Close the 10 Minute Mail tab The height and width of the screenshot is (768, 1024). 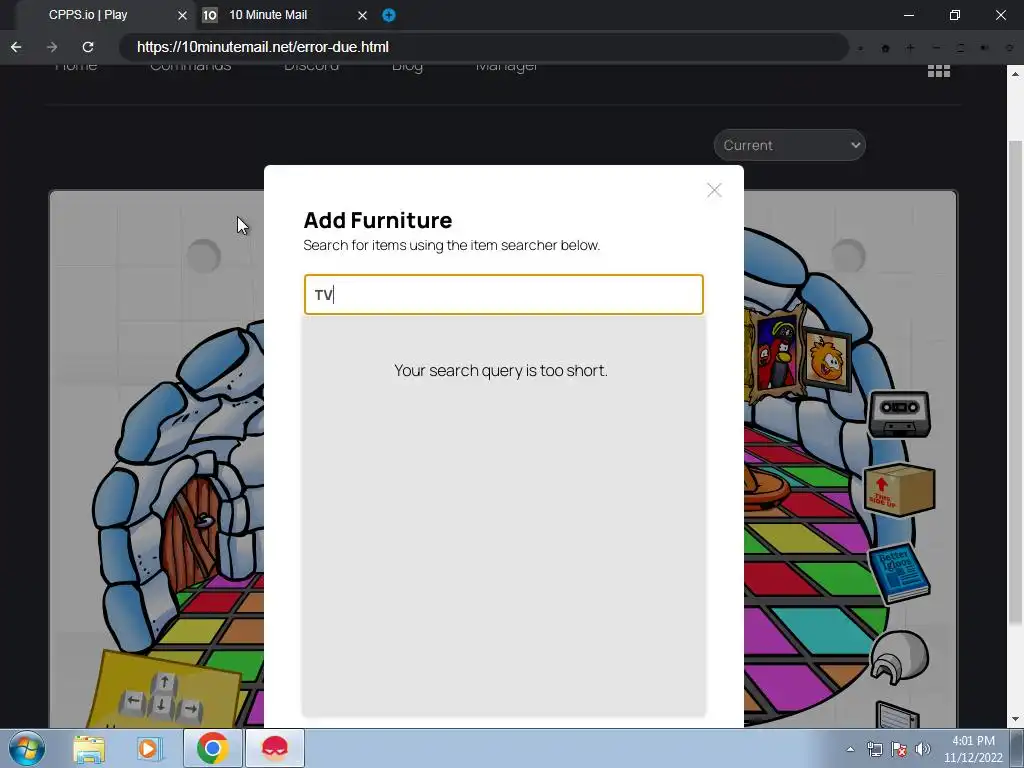pyautogui.click(x=362, y=15)
